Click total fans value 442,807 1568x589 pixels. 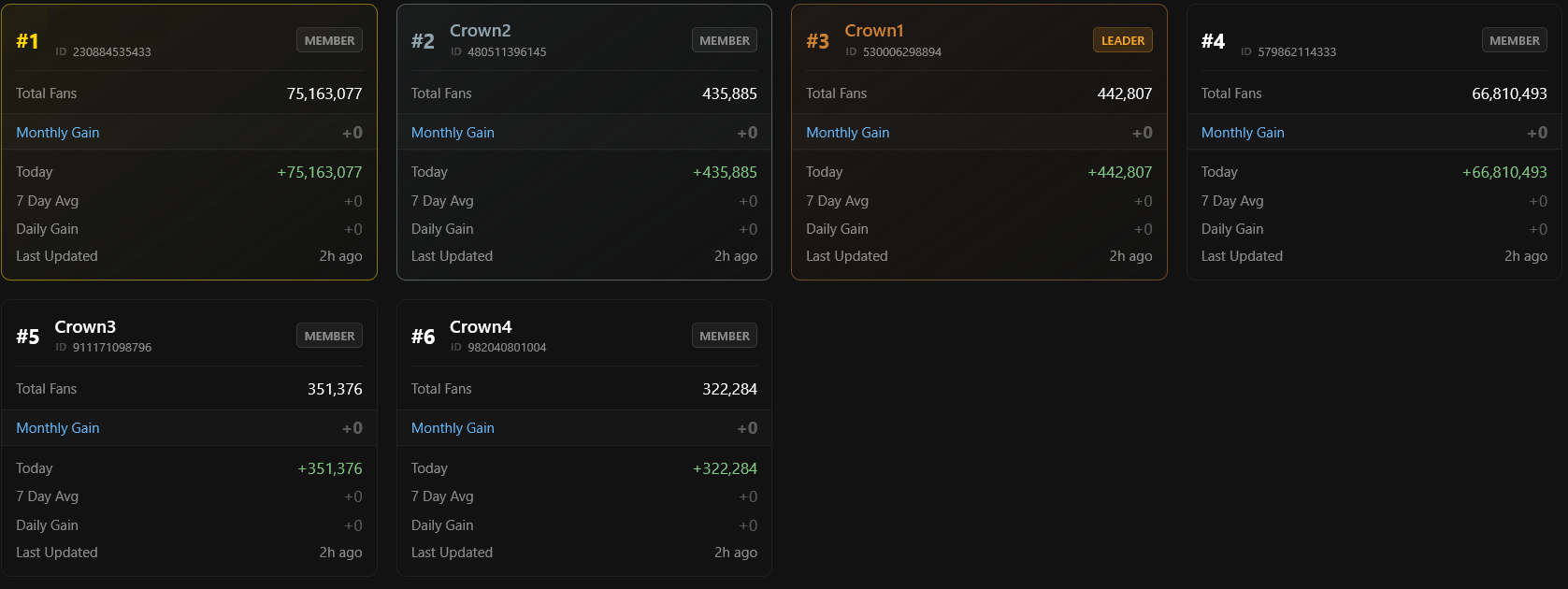pos(1125,93)
